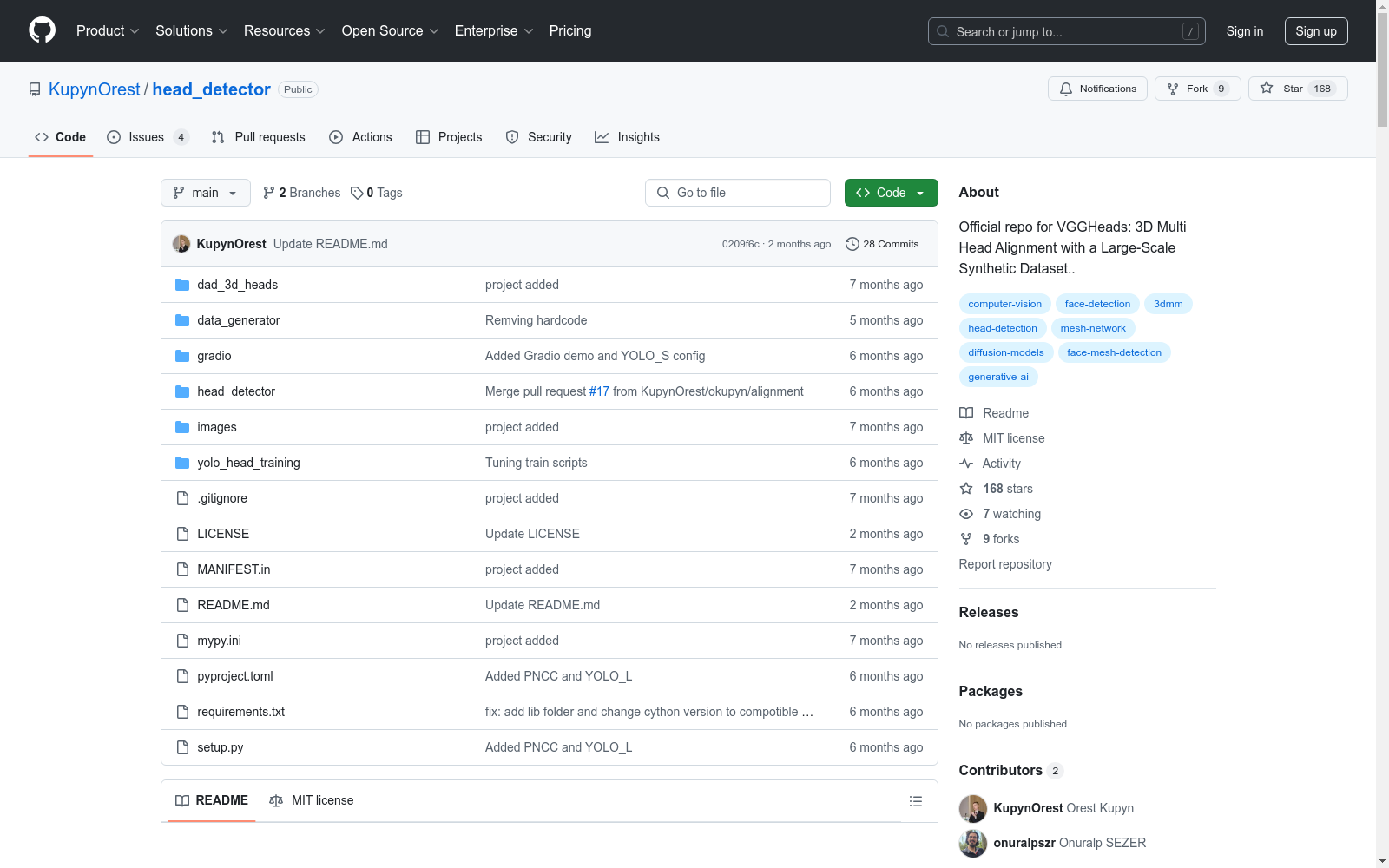Viewport: 1389px width, 868px height.
Task: Click the KupynOrest owner link in the title
Action: (x=95, y=89)
